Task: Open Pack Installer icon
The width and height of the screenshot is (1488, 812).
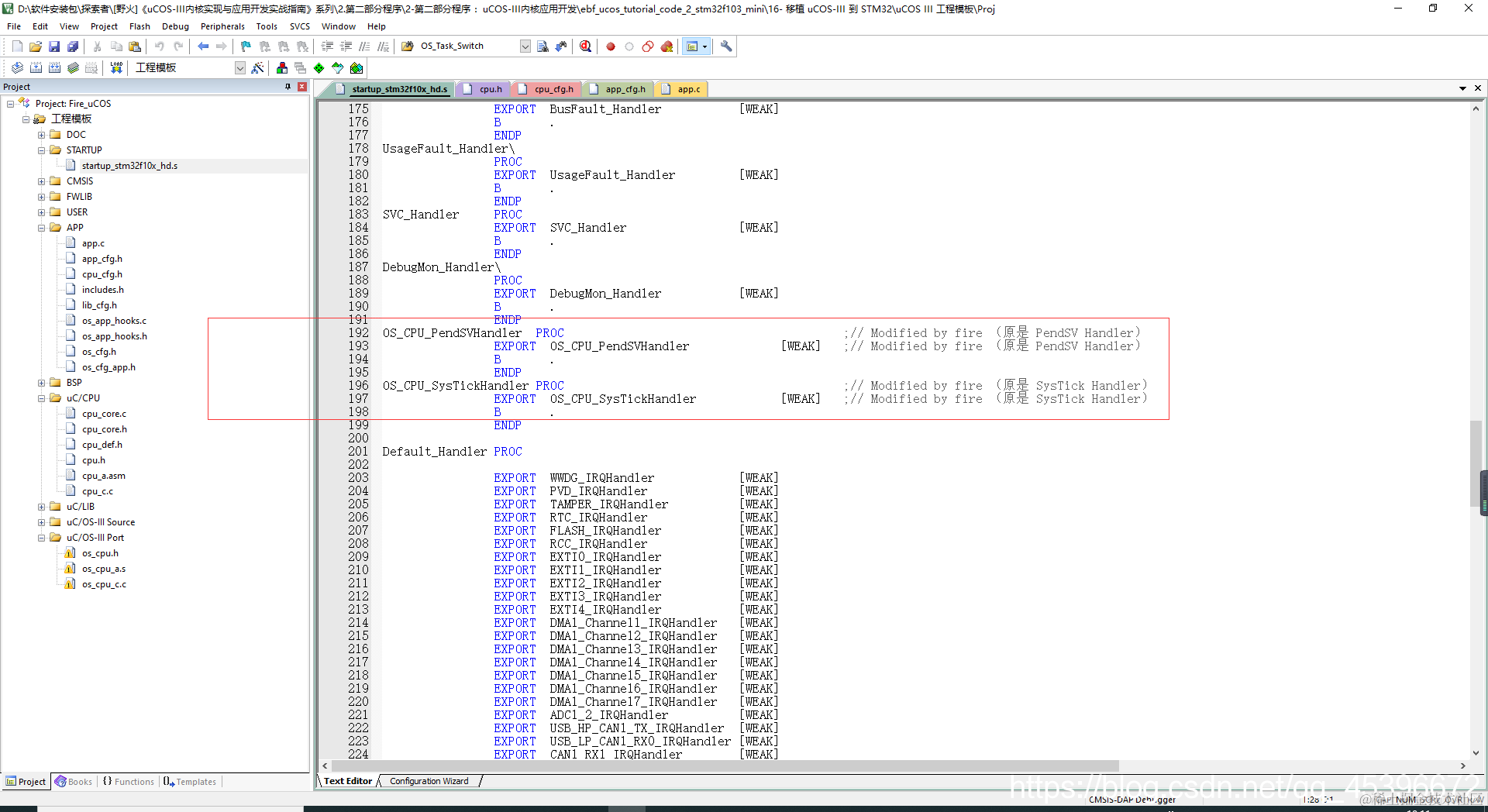Action: click(x=356, y=68)
